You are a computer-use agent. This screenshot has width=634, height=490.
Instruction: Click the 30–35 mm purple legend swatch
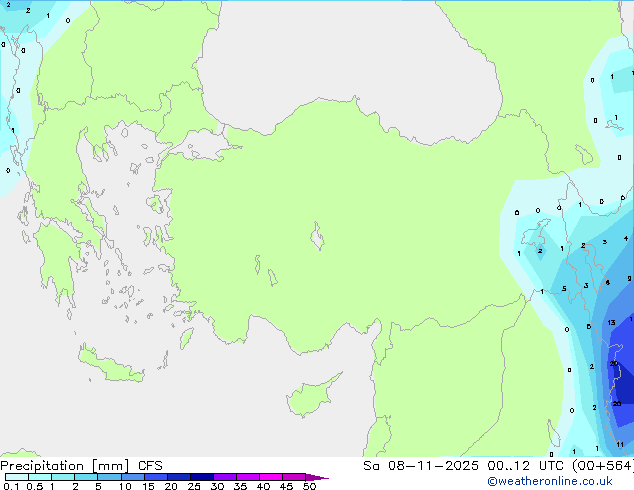tap(224, 477)
